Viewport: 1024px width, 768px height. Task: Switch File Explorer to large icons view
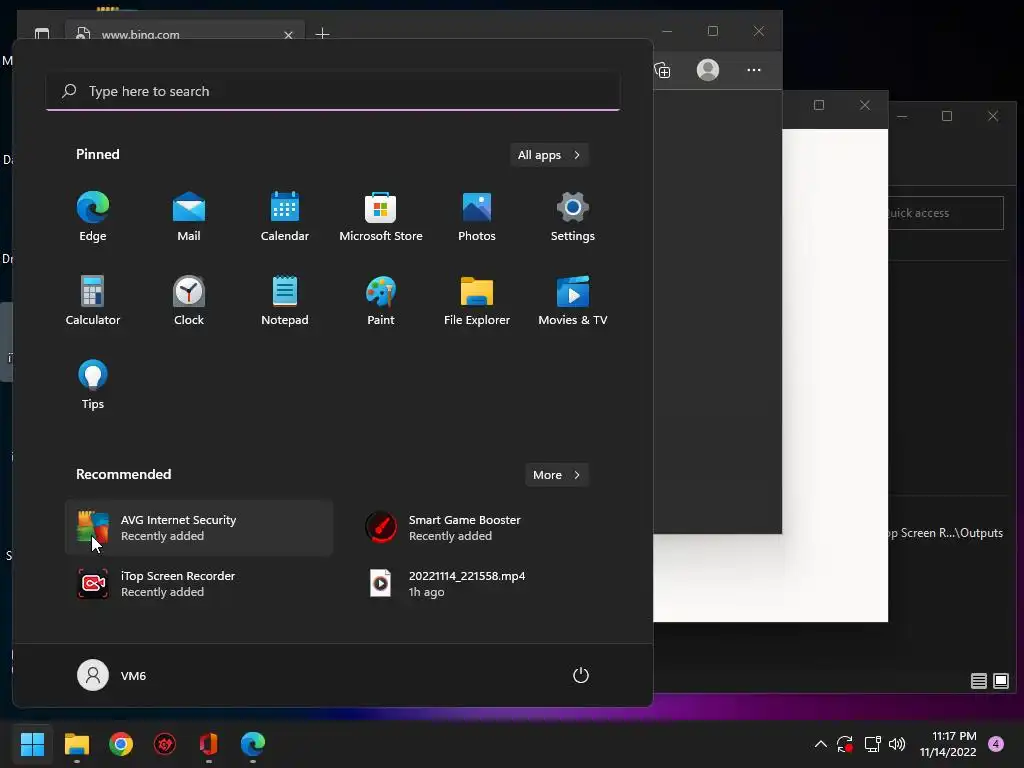pos(1000,681)
